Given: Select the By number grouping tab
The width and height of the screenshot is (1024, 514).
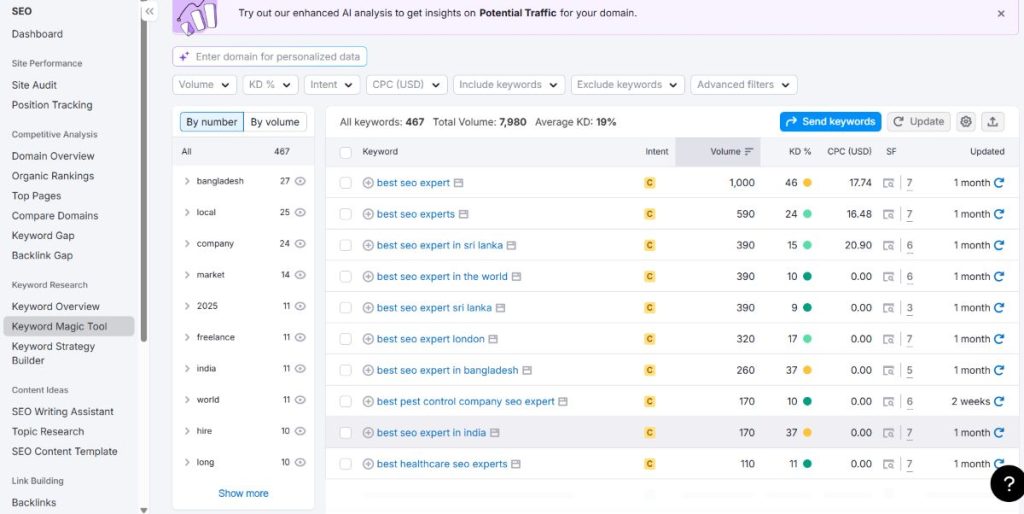Looking at the screenshot, I should click(212, 122).
